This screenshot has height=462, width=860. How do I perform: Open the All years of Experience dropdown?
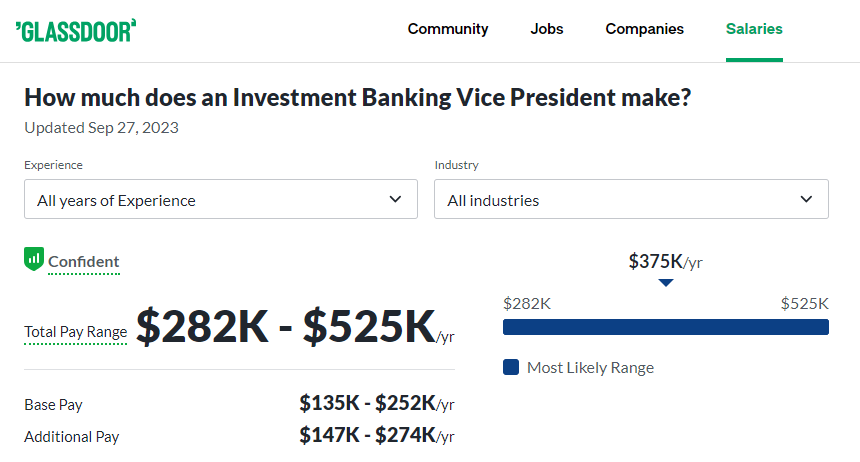[x=221, y=199]
